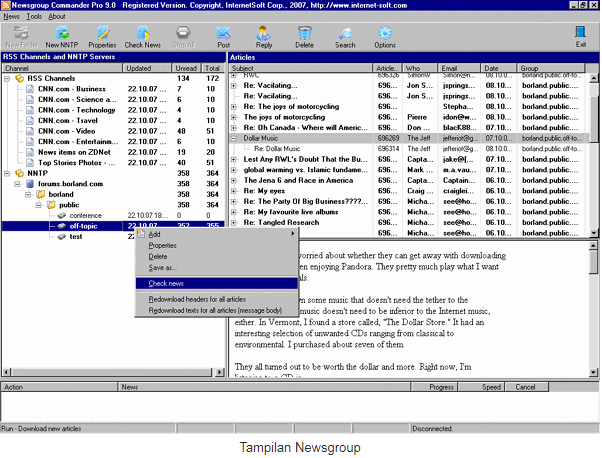
Task: Click the test newsgroup icon
Action: tap(61, 237)
